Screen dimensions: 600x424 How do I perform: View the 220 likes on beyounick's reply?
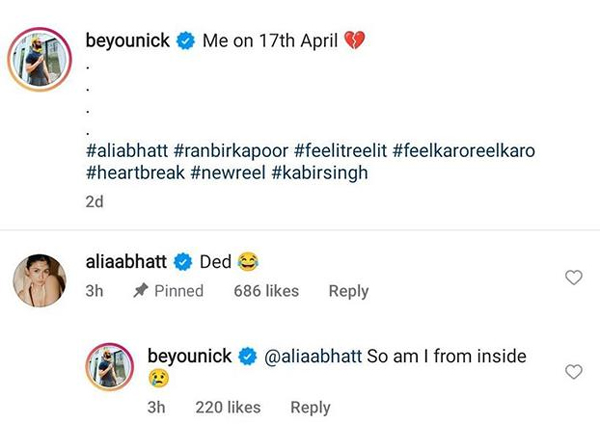(x=226, y=407)
